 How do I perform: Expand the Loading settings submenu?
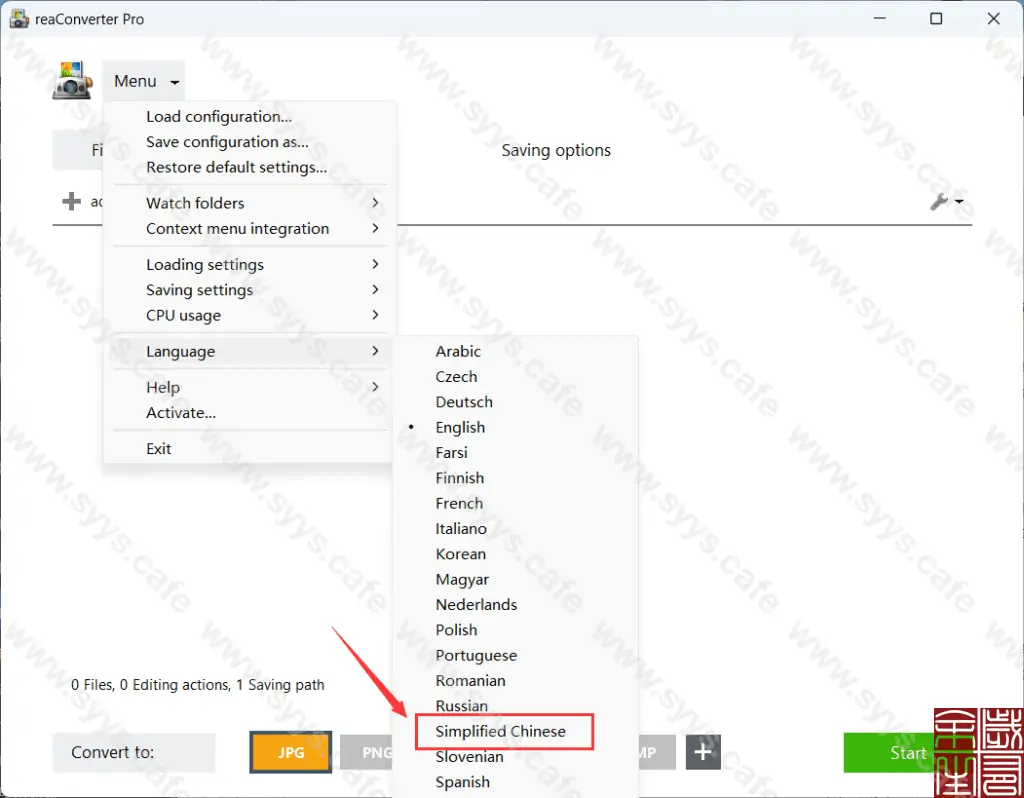tap(249, 264)
